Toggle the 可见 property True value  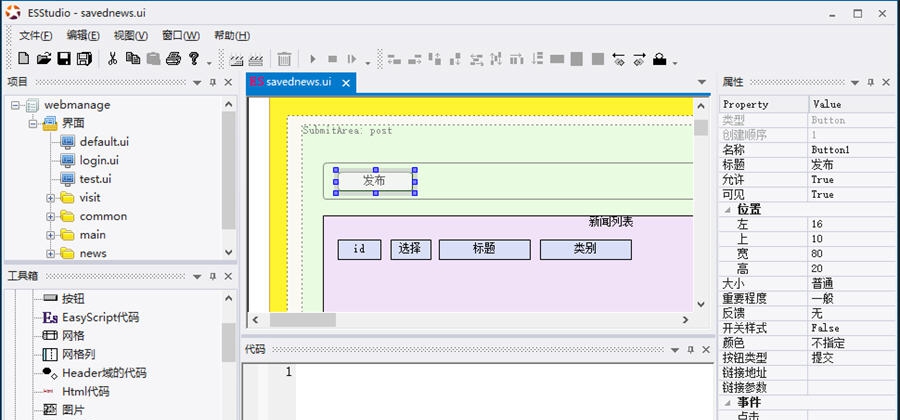point(851,195)
